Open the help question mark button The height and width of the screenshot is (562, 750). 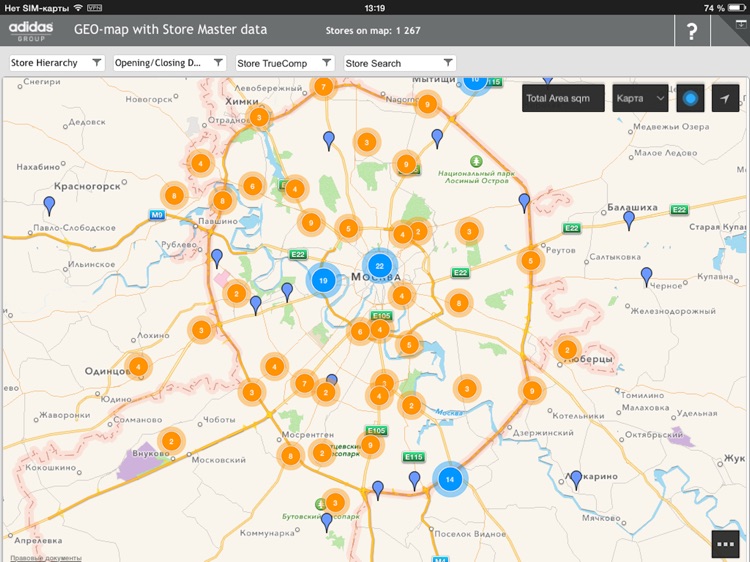tap(692, 31)
